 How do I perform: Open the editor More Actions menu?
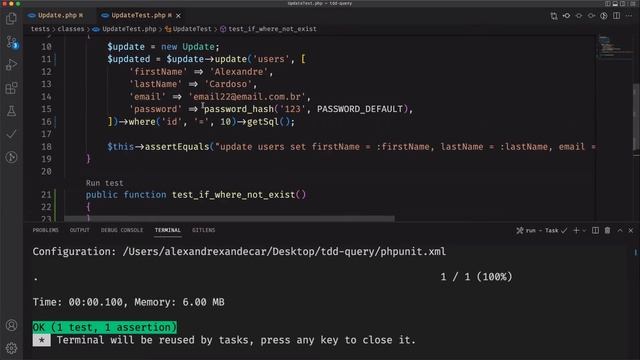point(629,16)
